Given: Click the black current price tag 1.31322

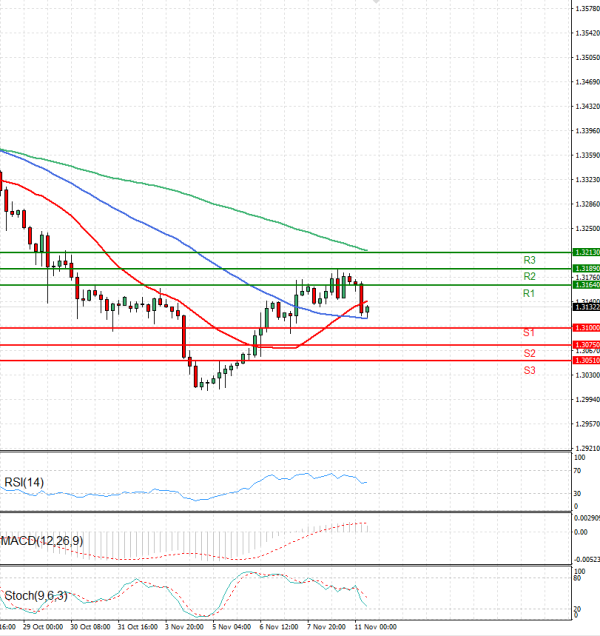Looking at the screenshot, I should [586, 307].
